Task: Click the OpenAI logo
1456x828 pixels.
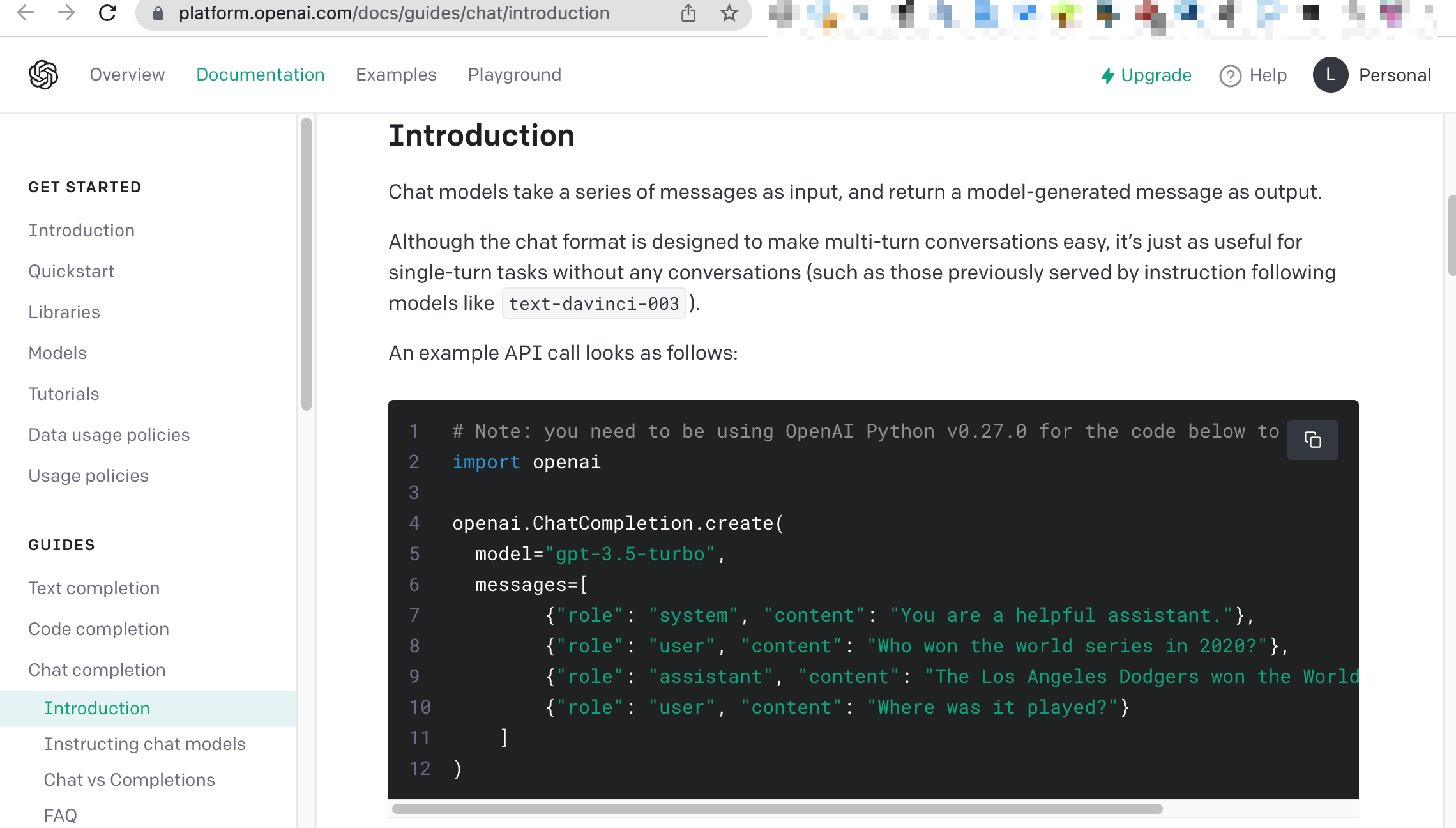Action: click(x=43, y=75)
